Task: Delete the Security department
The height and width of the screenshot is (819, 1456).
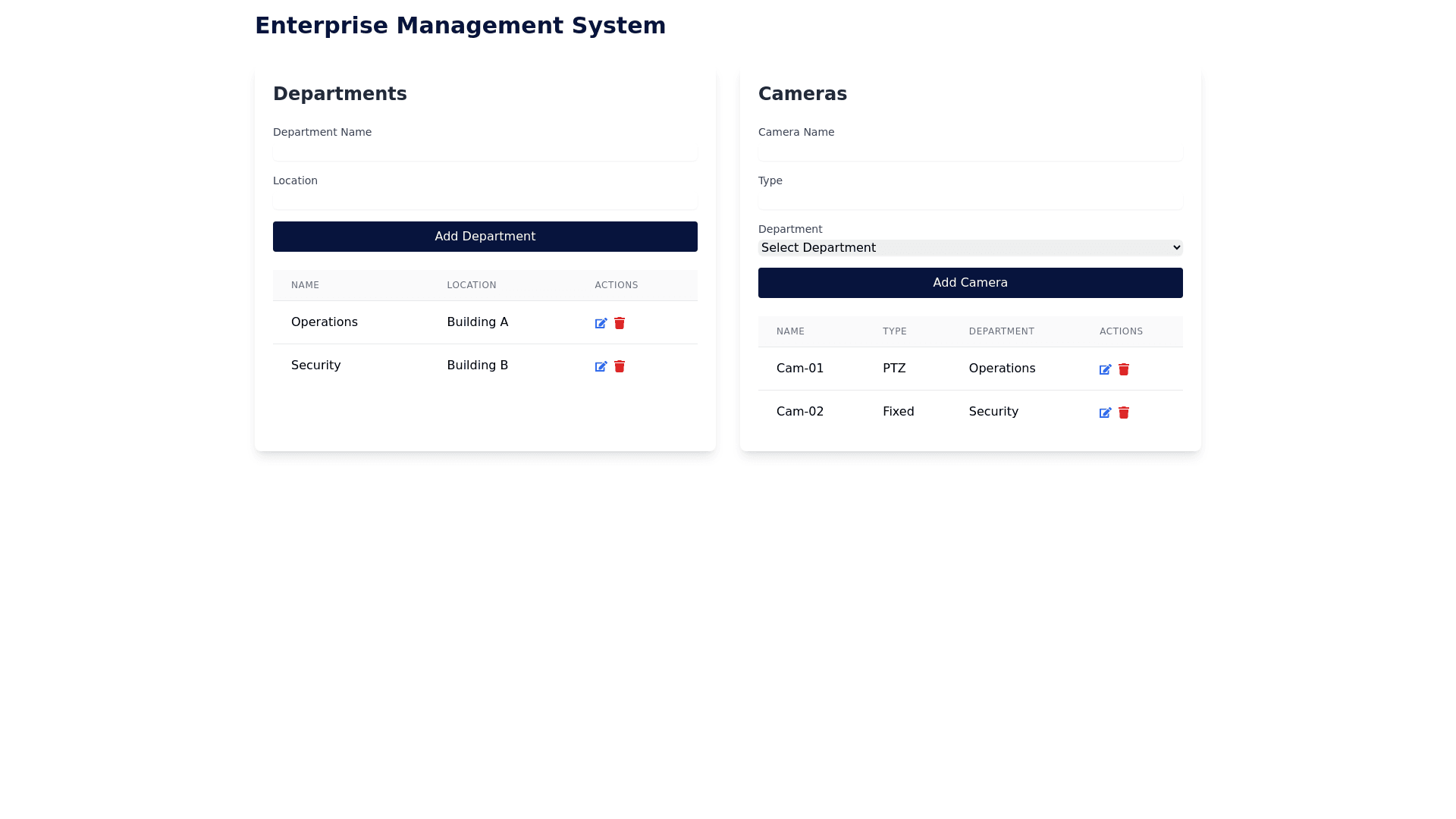Action: pyautogui.click(x=620, y=366)
